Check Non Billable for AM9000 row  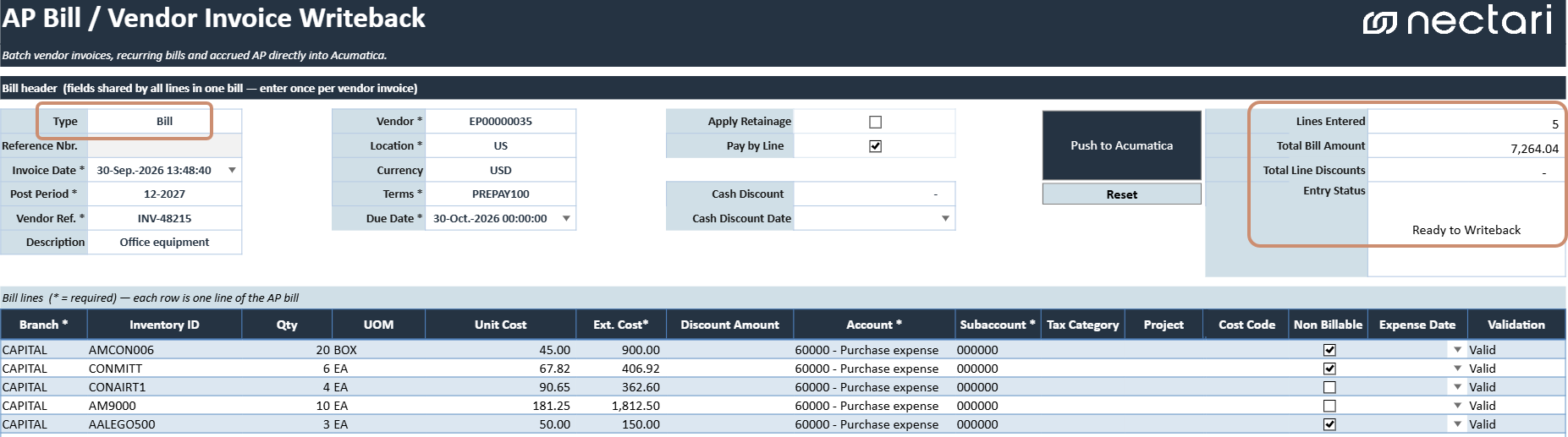tap(1329, 406)
